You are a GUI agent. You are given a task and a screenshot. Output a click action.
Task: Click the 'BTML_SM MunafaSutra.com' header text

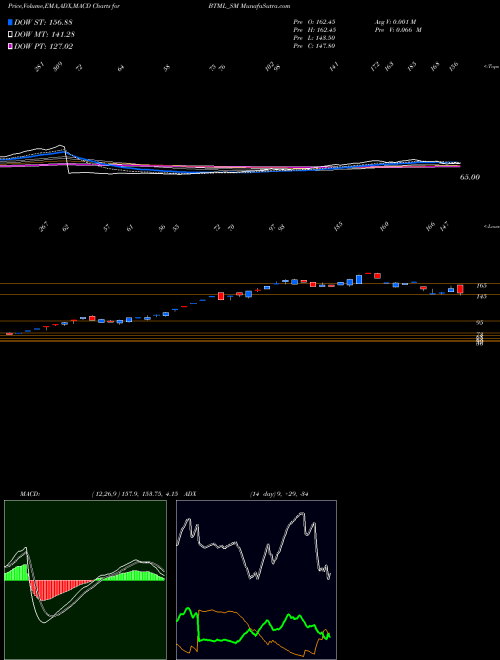tap(249, 7)
